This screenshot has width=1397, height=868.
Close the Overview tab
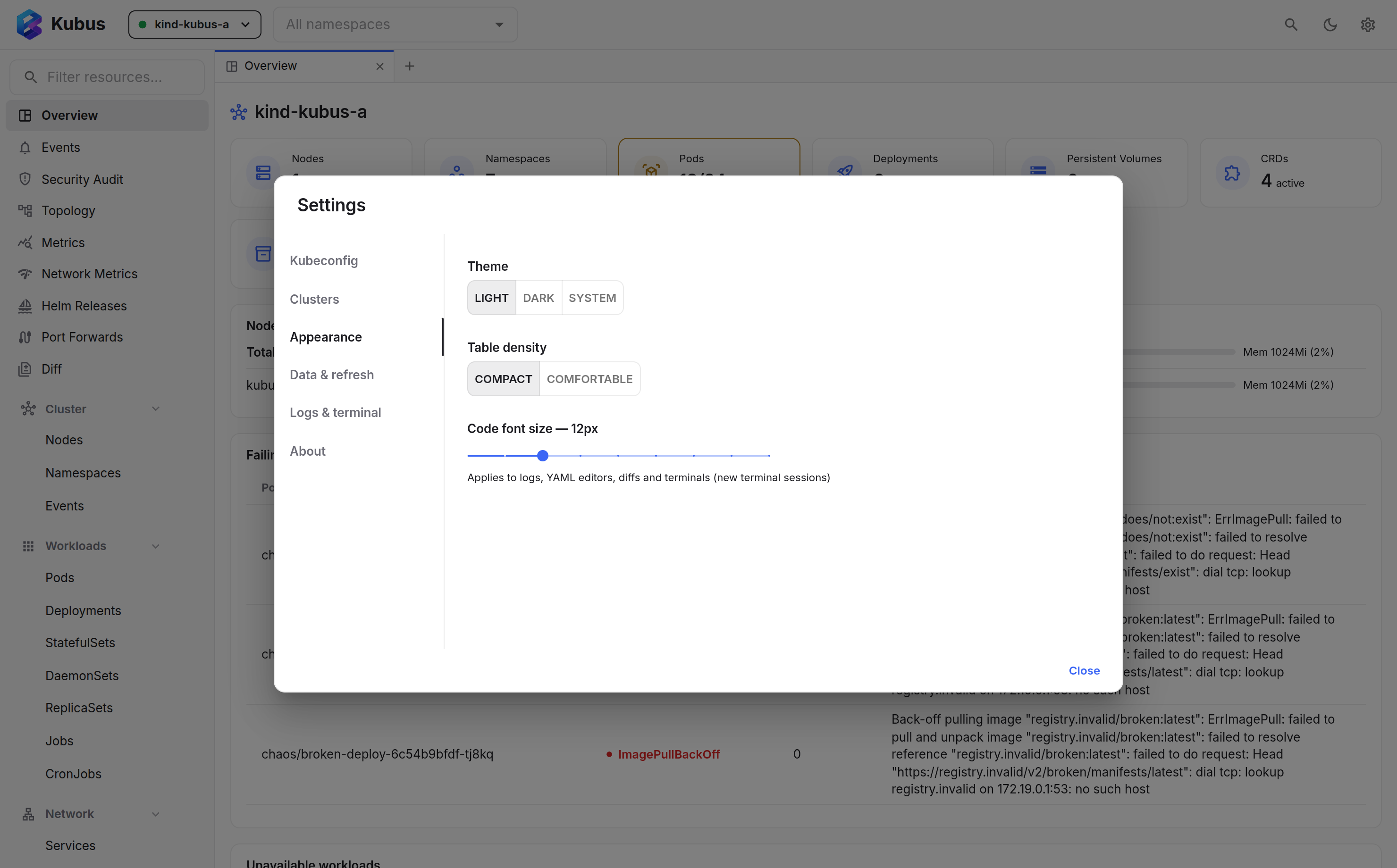point(379,66)
